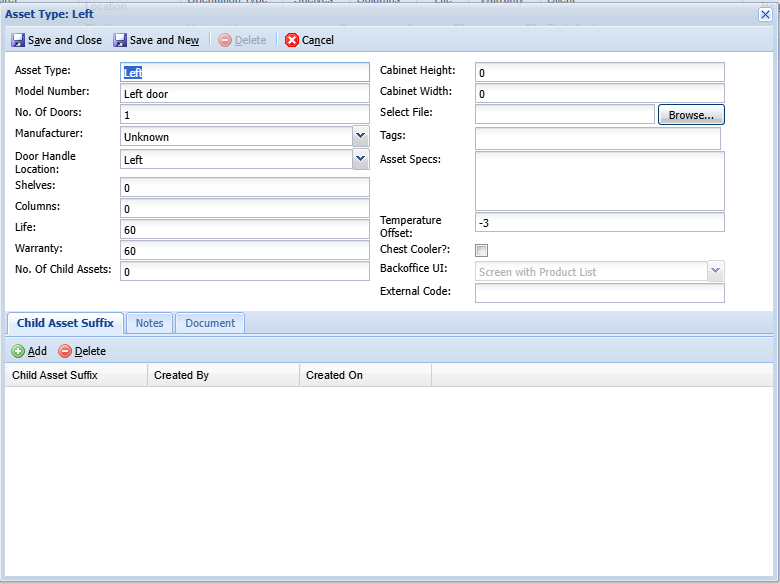Open the Backoffice UI dropdown arrow
780x584 pixels.
(x=715, y=271)
